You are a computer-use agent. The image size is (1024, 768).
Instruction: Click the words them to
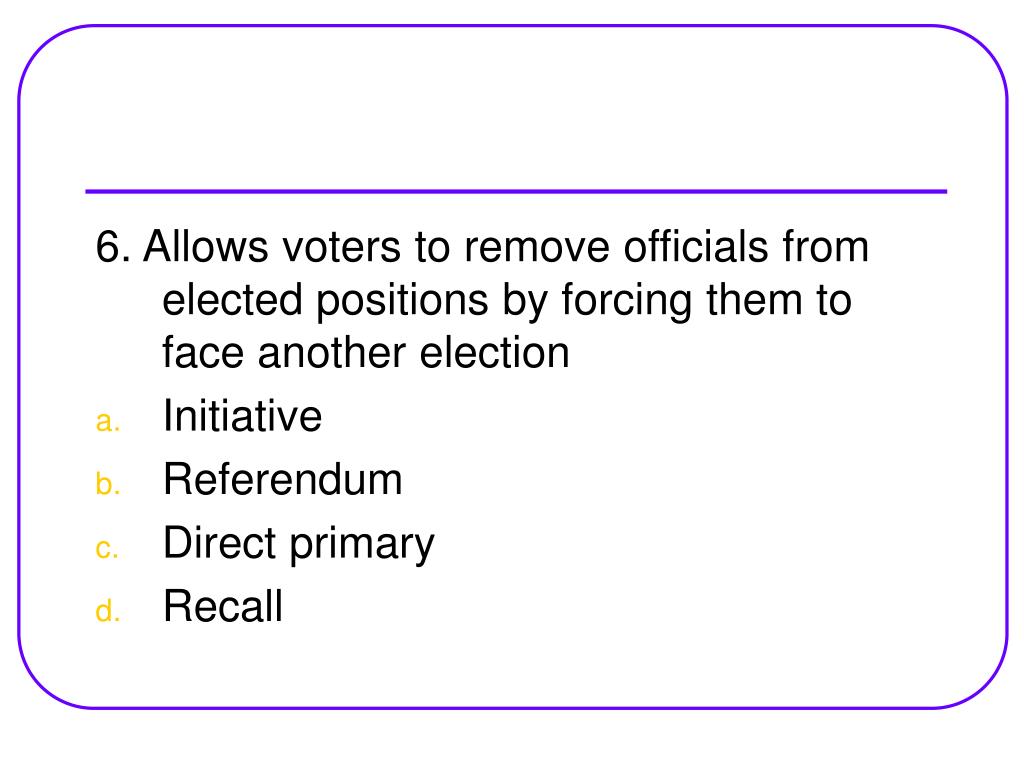click(x=779, y=300)
